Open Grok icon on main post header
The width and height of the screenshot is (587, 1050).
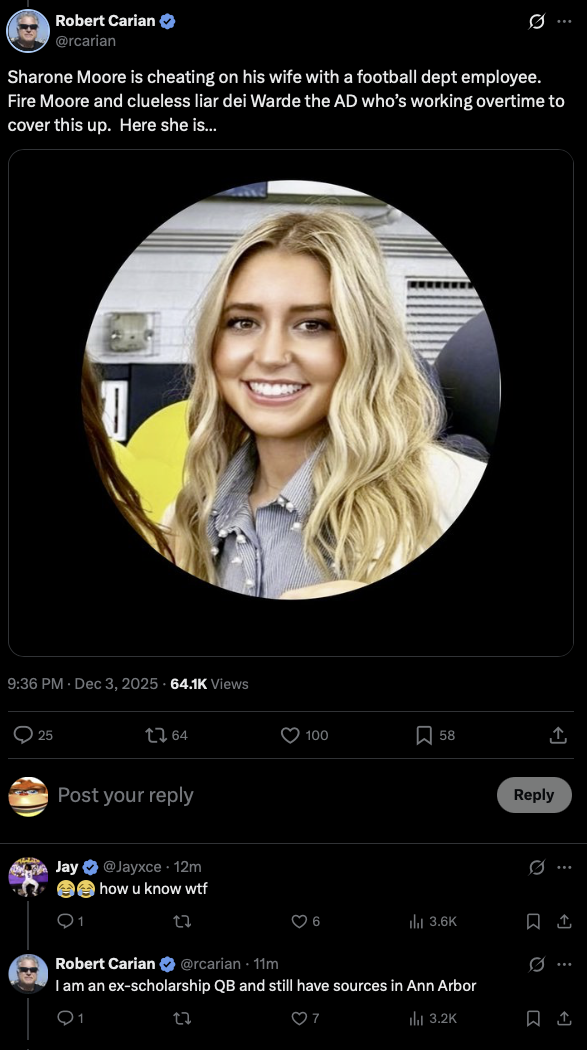(536, 21)
